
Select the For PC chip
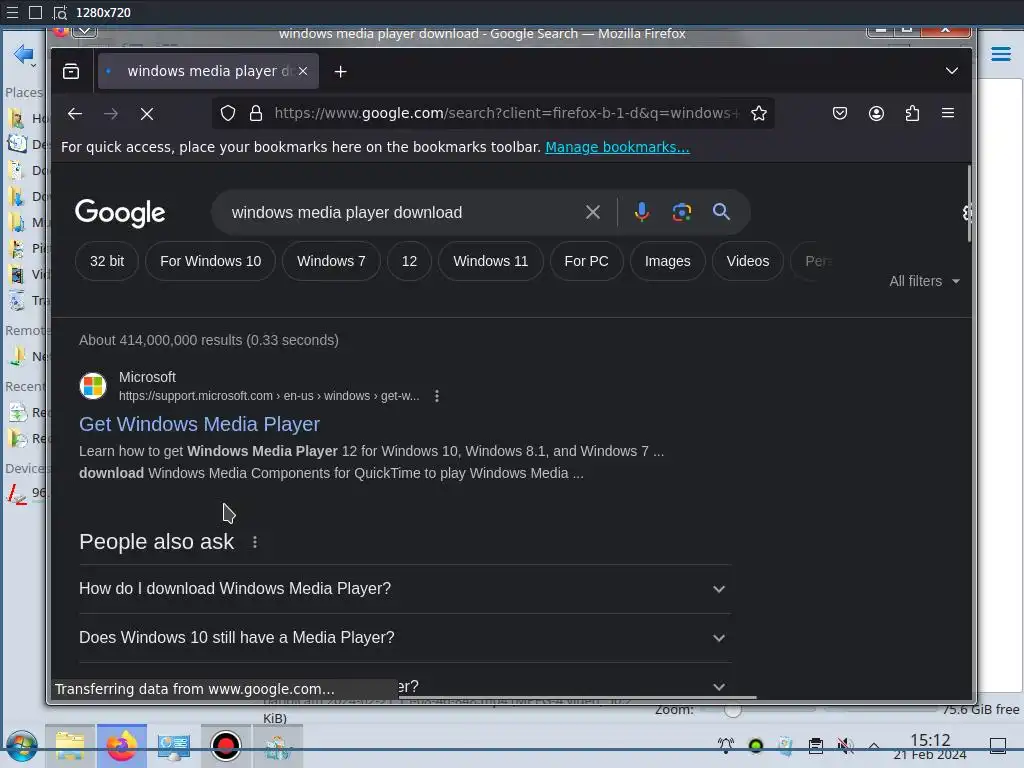tap(586, 261)
